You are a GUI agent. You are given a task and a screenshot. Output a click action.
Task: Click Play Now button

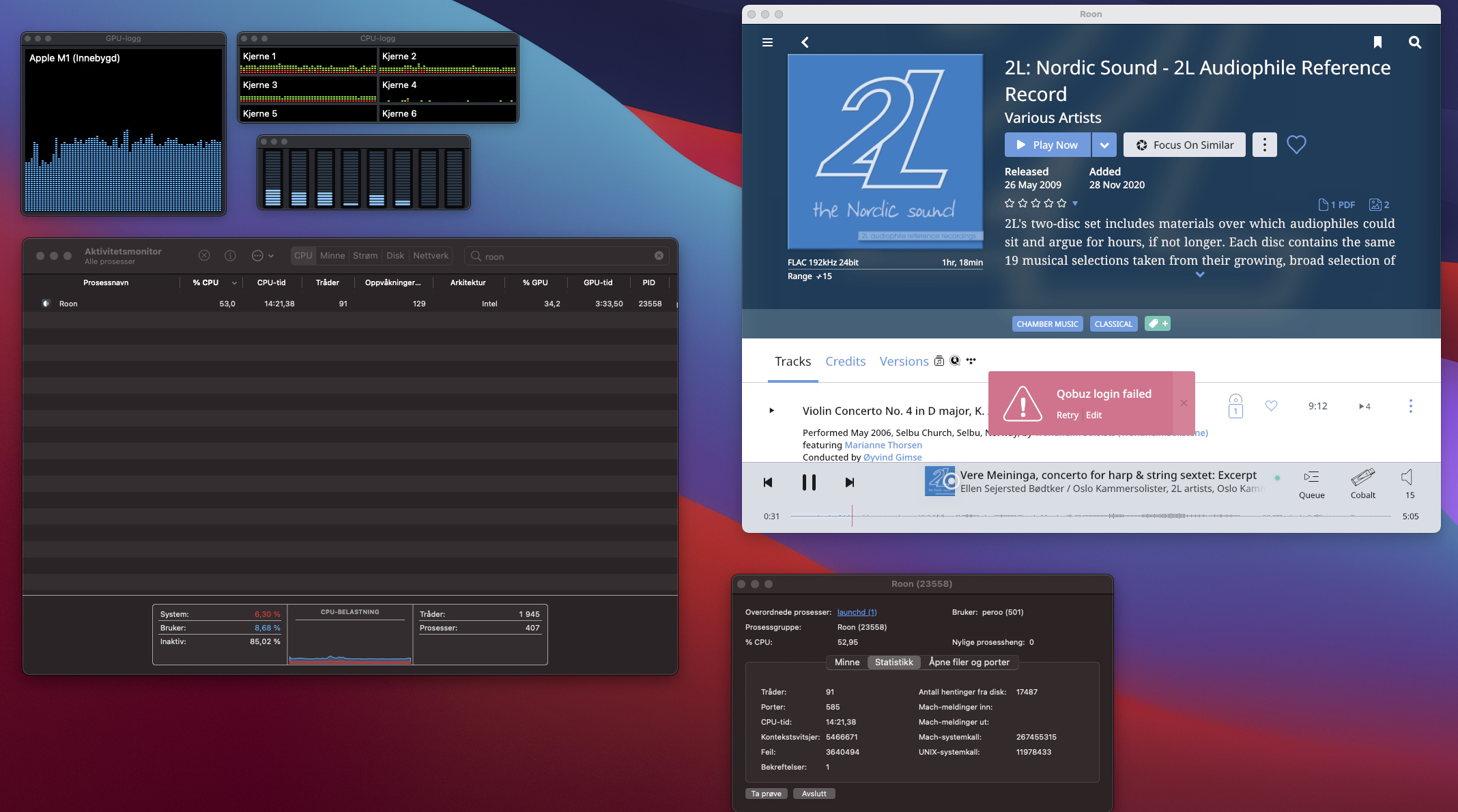pyautogui.click(x=1047, y=145)
